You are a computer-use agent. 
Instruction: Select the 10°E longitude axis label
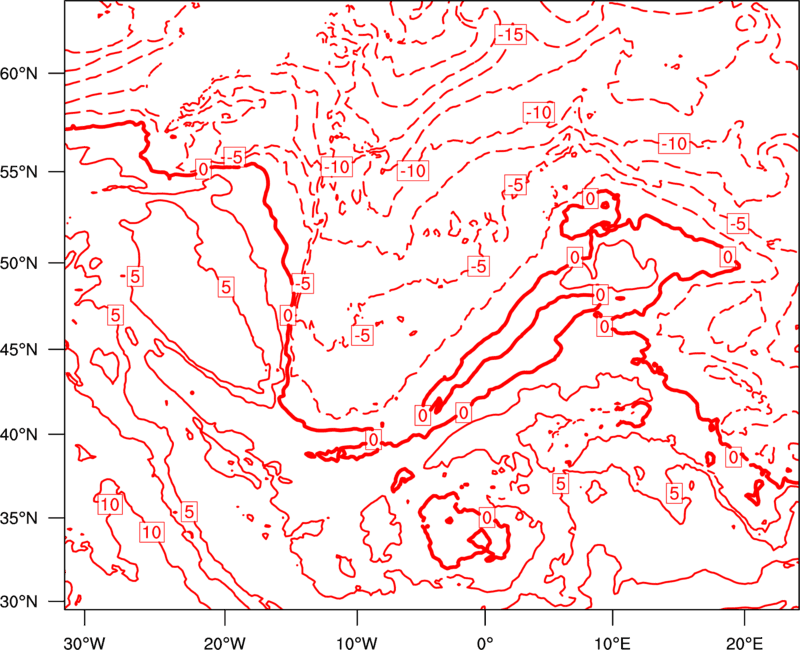tap(612, 642)
